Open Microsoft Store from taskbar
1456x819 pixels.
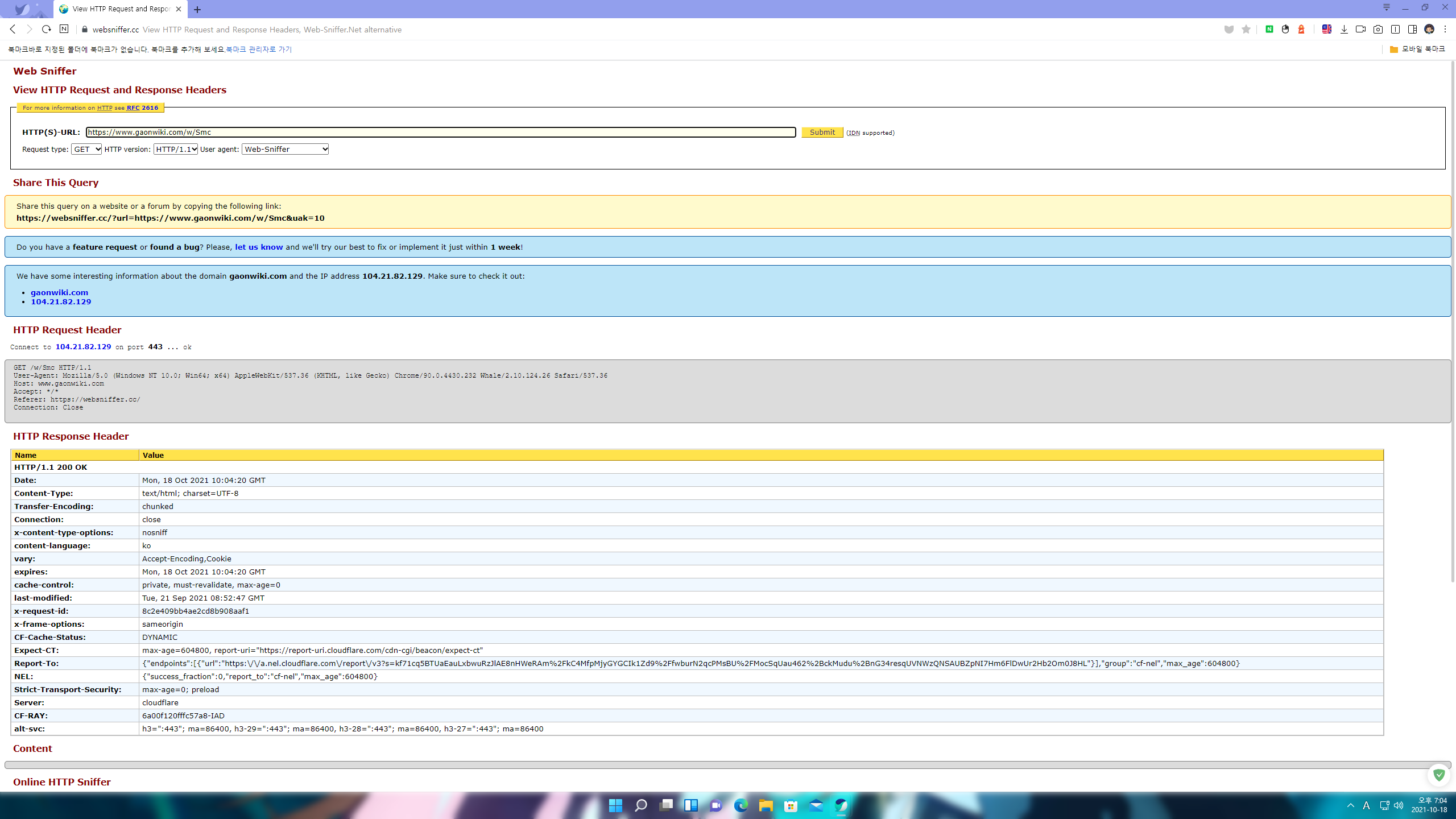tap(791, 805)
